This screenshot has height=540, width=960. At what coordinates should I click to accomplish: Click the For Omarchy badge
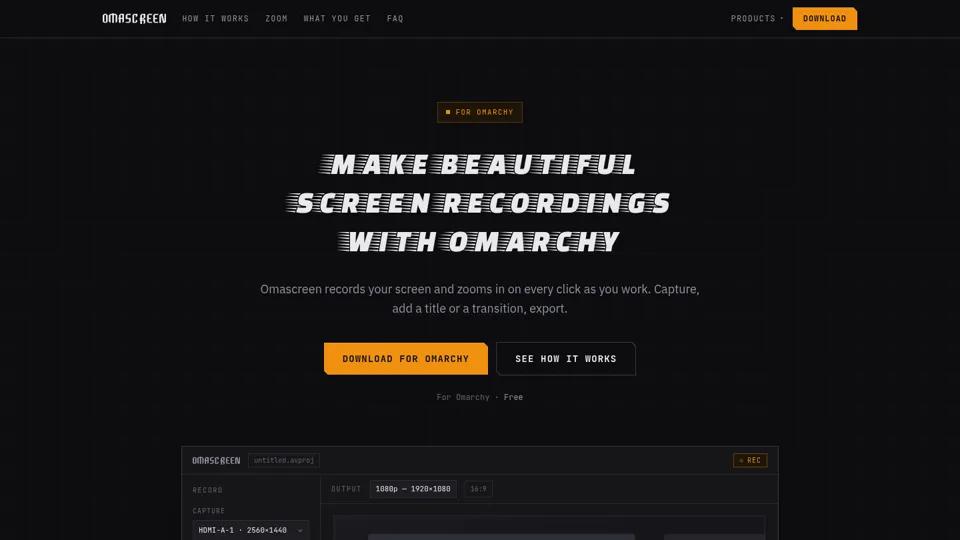[479, 112]
